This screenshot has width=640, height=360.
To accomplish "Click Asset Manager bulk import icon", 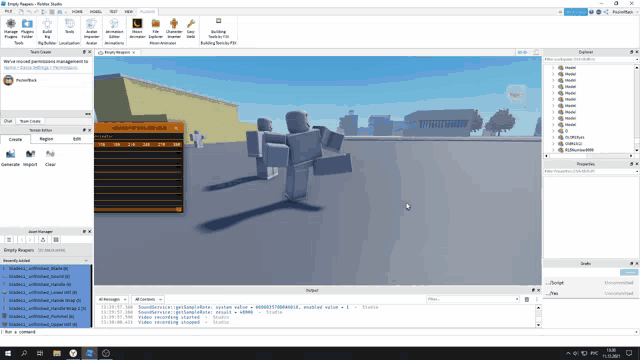I will tap(43, 240).
